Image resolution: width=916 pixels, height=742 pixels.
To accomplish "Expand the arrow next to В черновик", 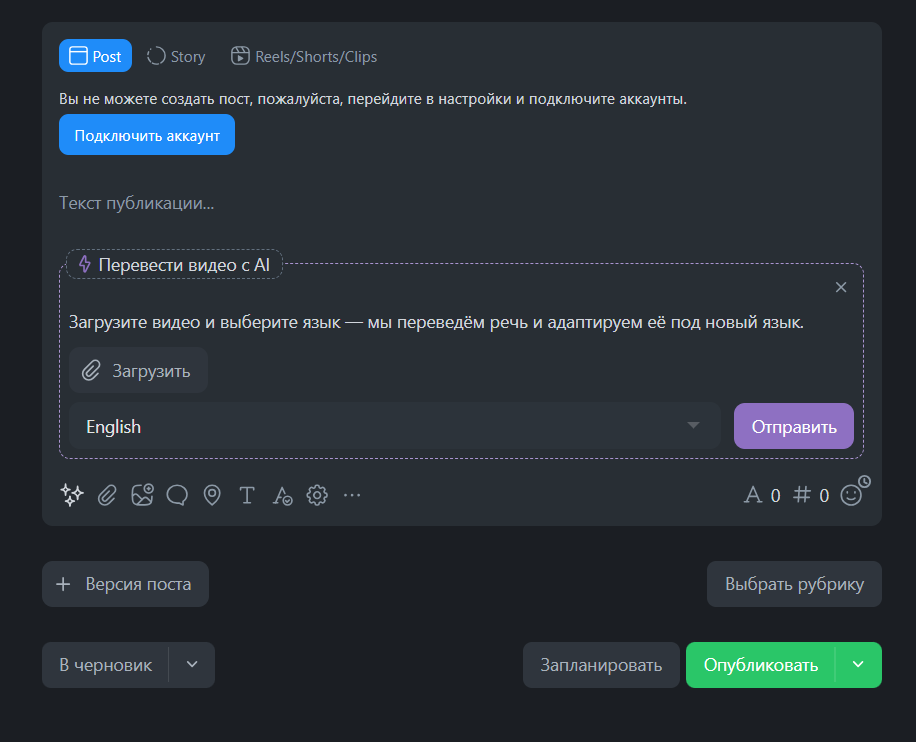I will click(x=192, y=665).
